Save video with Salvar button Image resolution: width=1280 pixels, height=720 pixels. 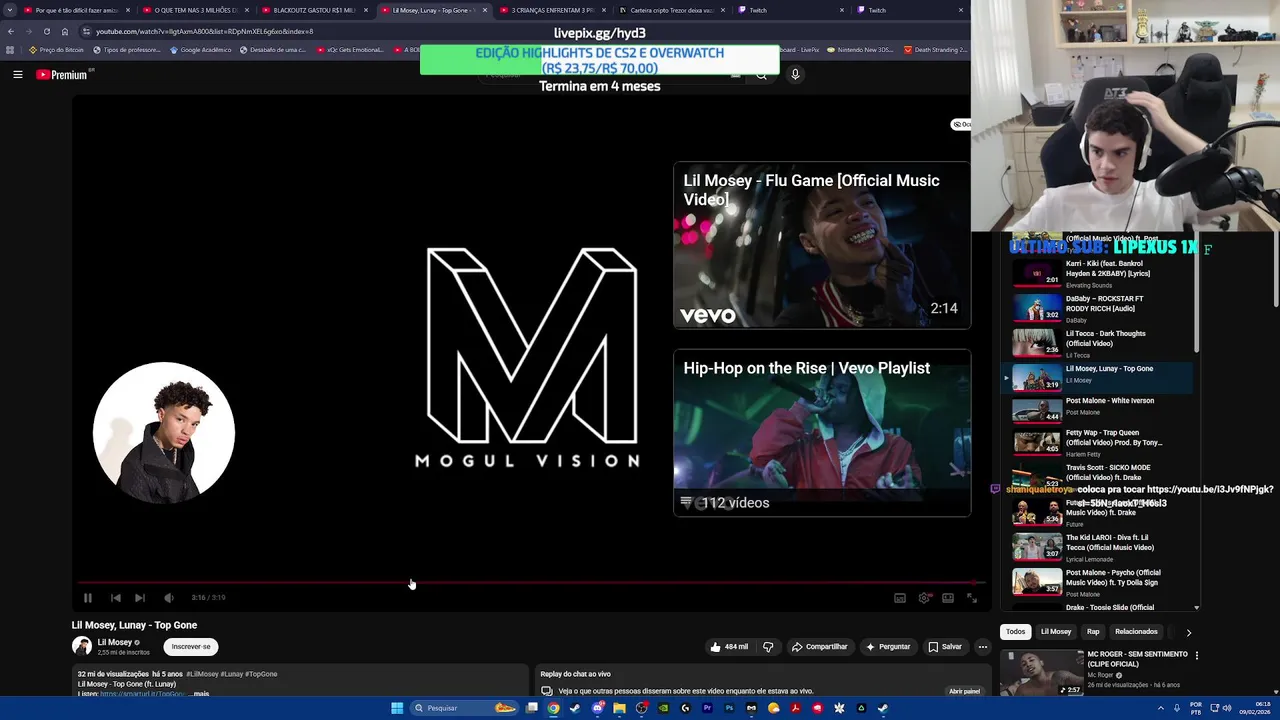[x=945, y=647]
